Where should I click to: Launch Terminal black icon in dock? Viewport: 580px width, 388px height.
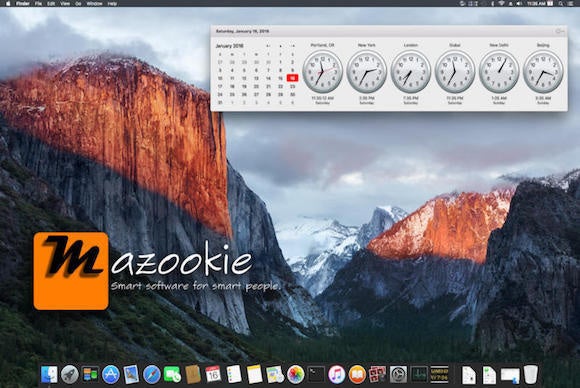point(316,375)
